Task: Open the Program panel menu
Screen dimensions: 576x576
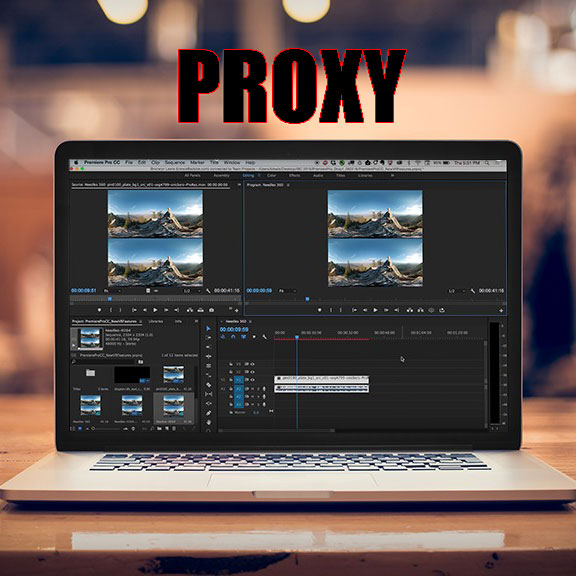Action: [x=288, y=185]
